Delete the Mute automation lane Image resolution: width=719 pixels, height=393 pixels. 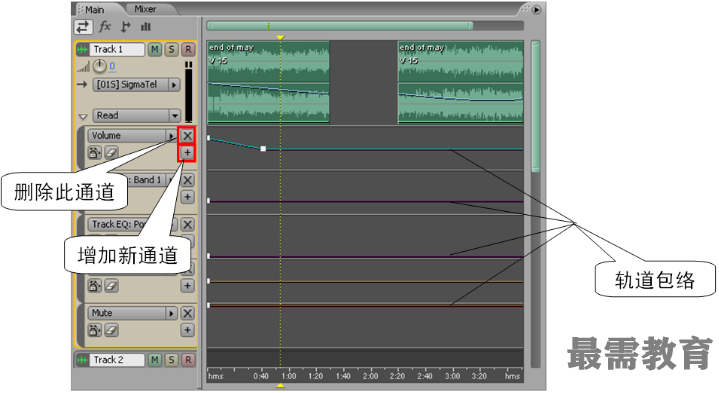click(x=187, y=313)
